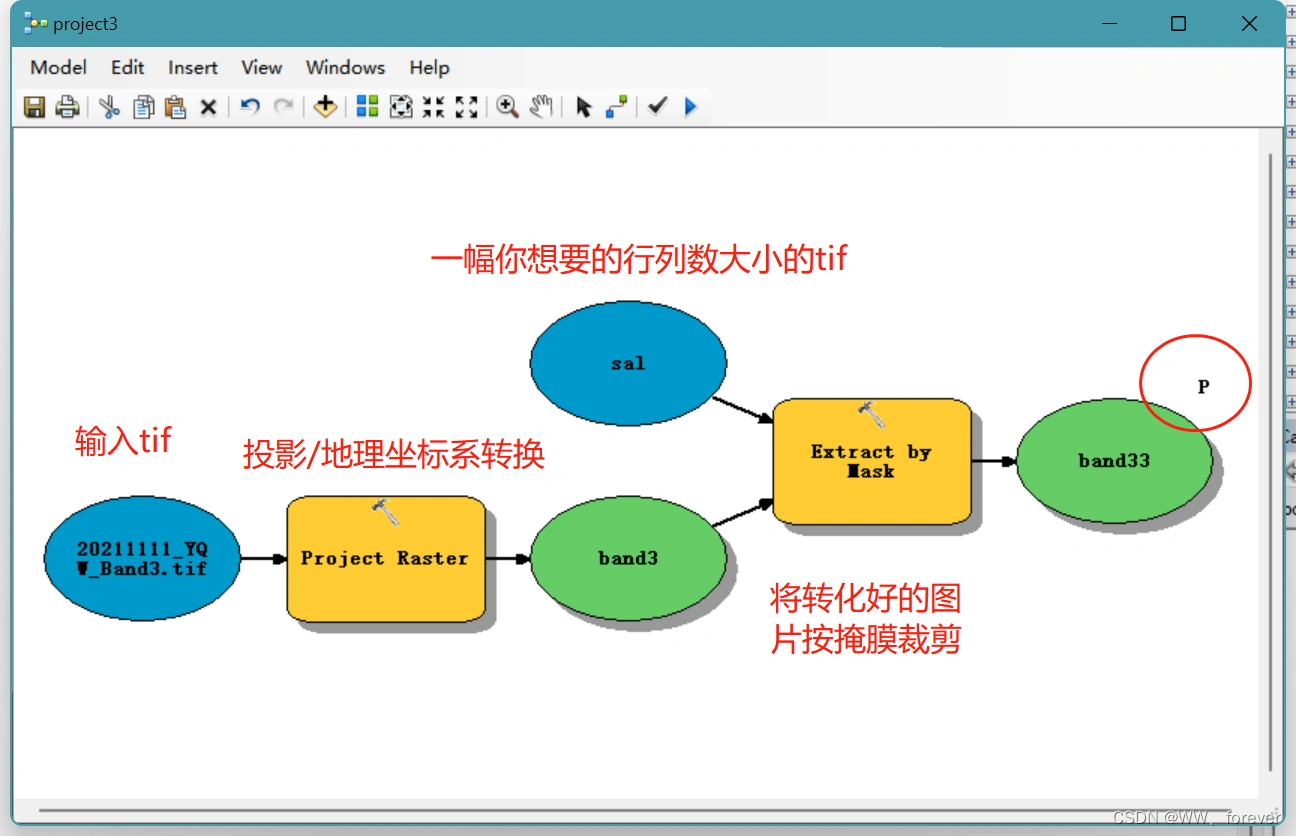Activate the Connect tool
Image resolution: width=1296 pixels, height=836 pixels.
coord(616,106)
